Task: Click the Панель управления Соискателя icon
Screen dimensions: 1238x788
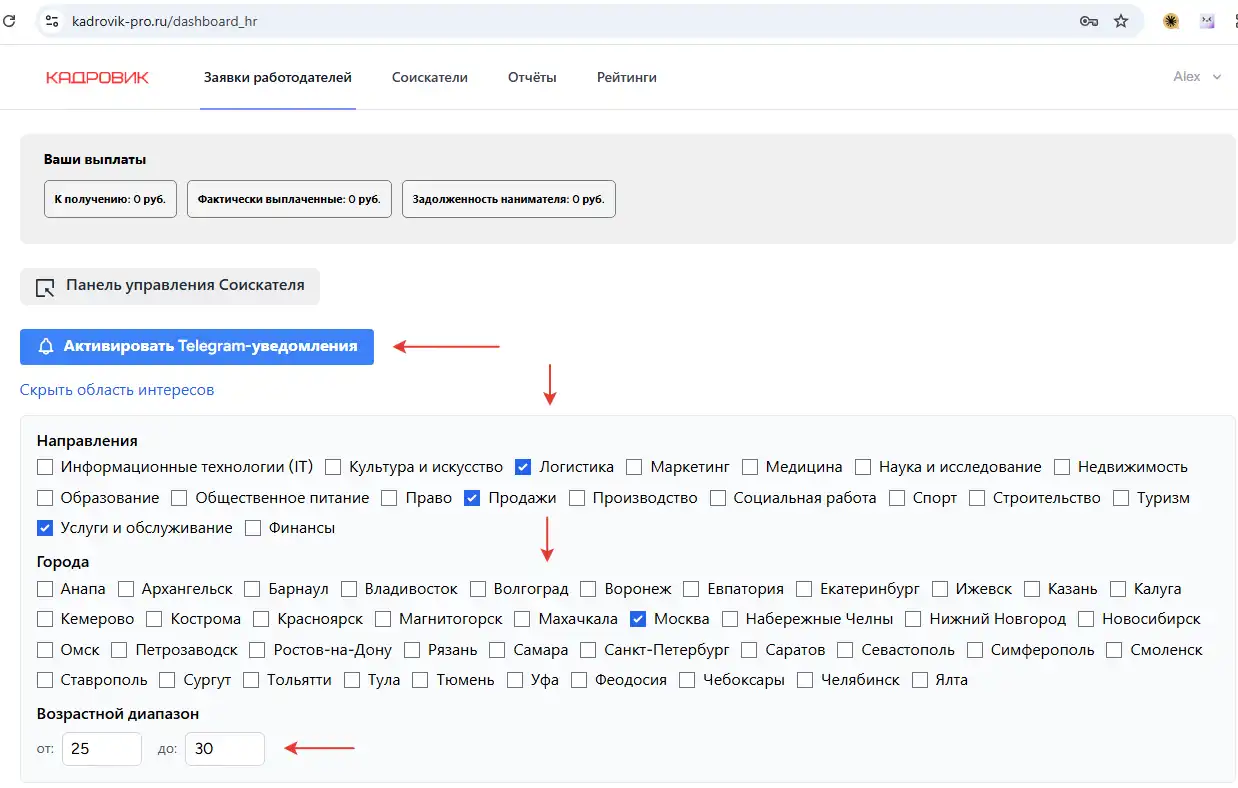Action: click(x=45, y=287)
